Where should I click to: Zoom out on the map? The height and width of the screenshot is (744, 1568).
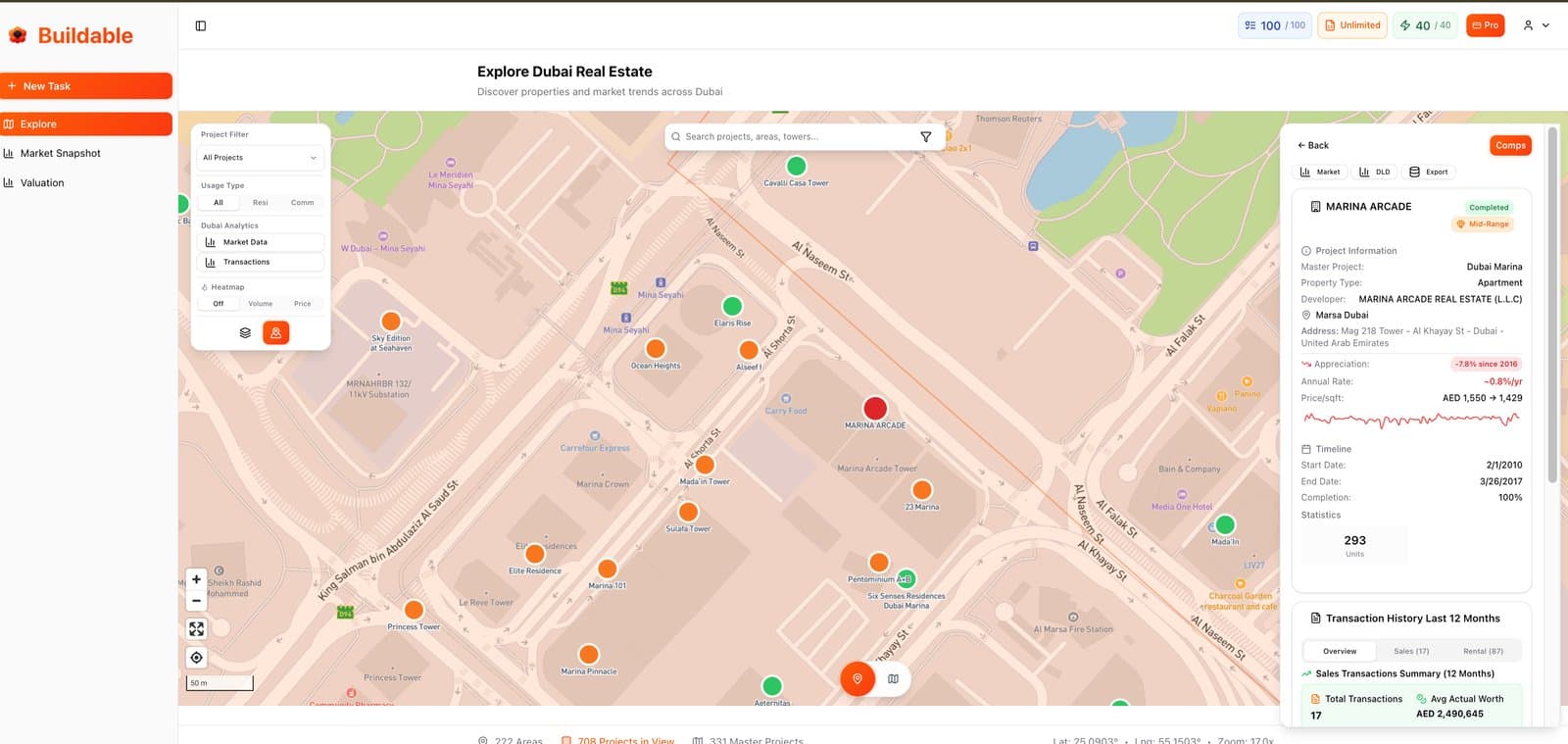196,600
